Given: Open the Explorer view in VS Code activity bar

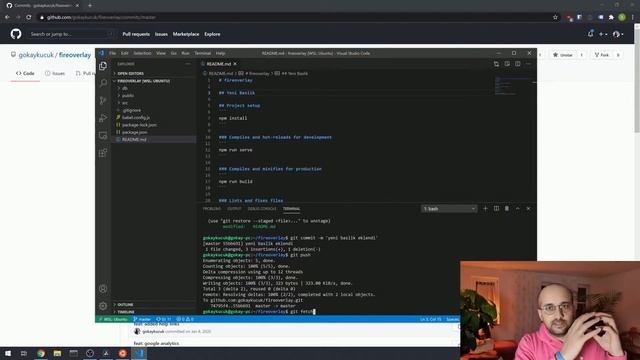Looking at the screenshot, I should coord(103,66).
